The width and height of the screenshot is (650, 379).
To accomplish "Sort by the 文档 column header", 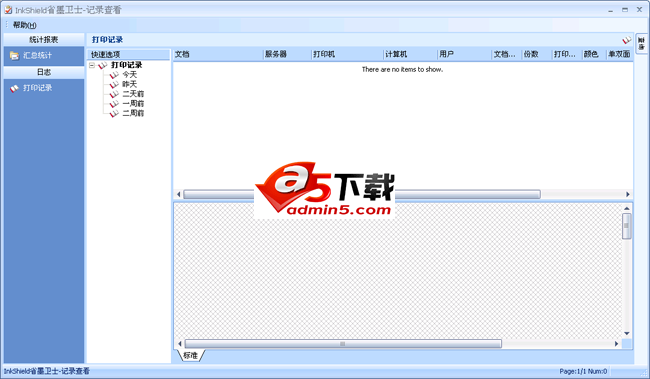I will [x=218, y=54].
